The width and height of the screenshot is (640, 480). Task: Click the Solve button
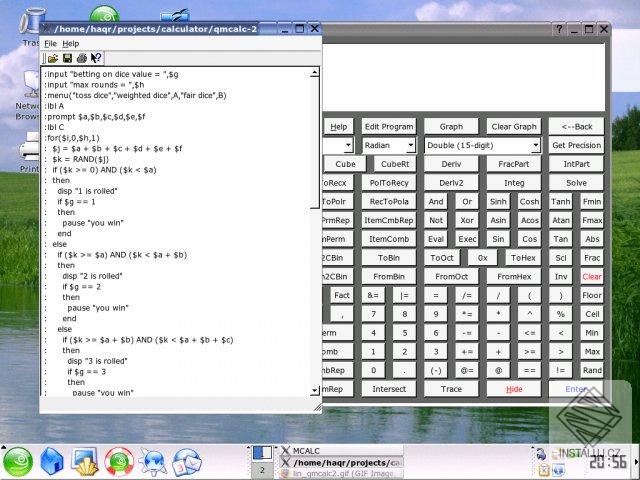point(576,183)
